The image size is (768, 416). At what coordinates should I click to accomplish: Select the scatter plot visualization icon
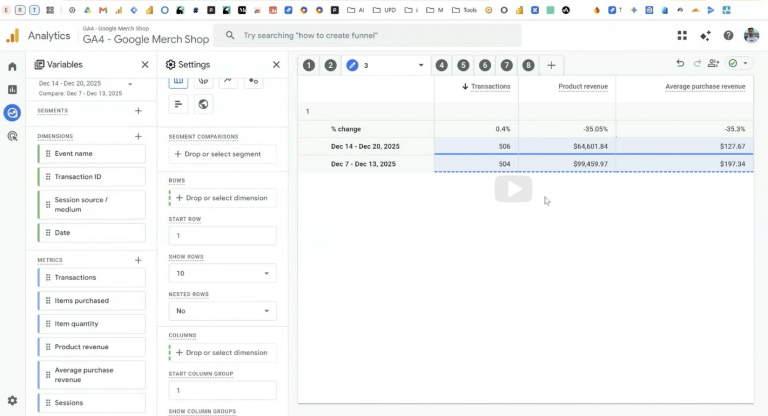click(253, 81)
